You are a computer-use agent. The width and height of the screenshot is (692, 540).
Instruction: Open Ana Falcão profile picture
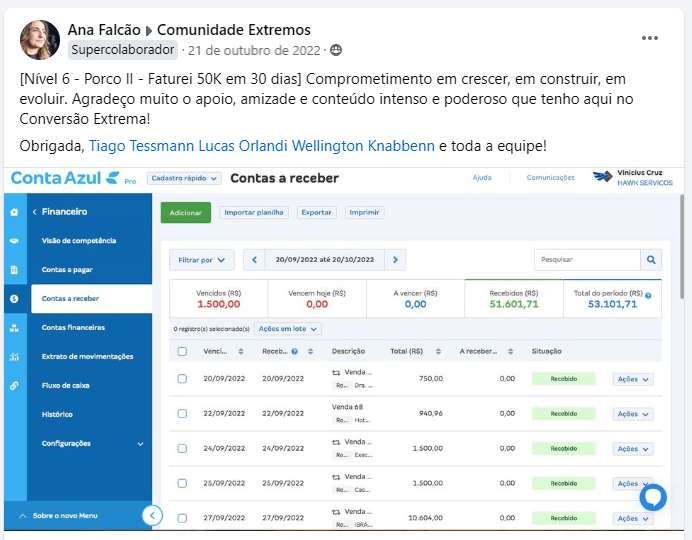40,40
